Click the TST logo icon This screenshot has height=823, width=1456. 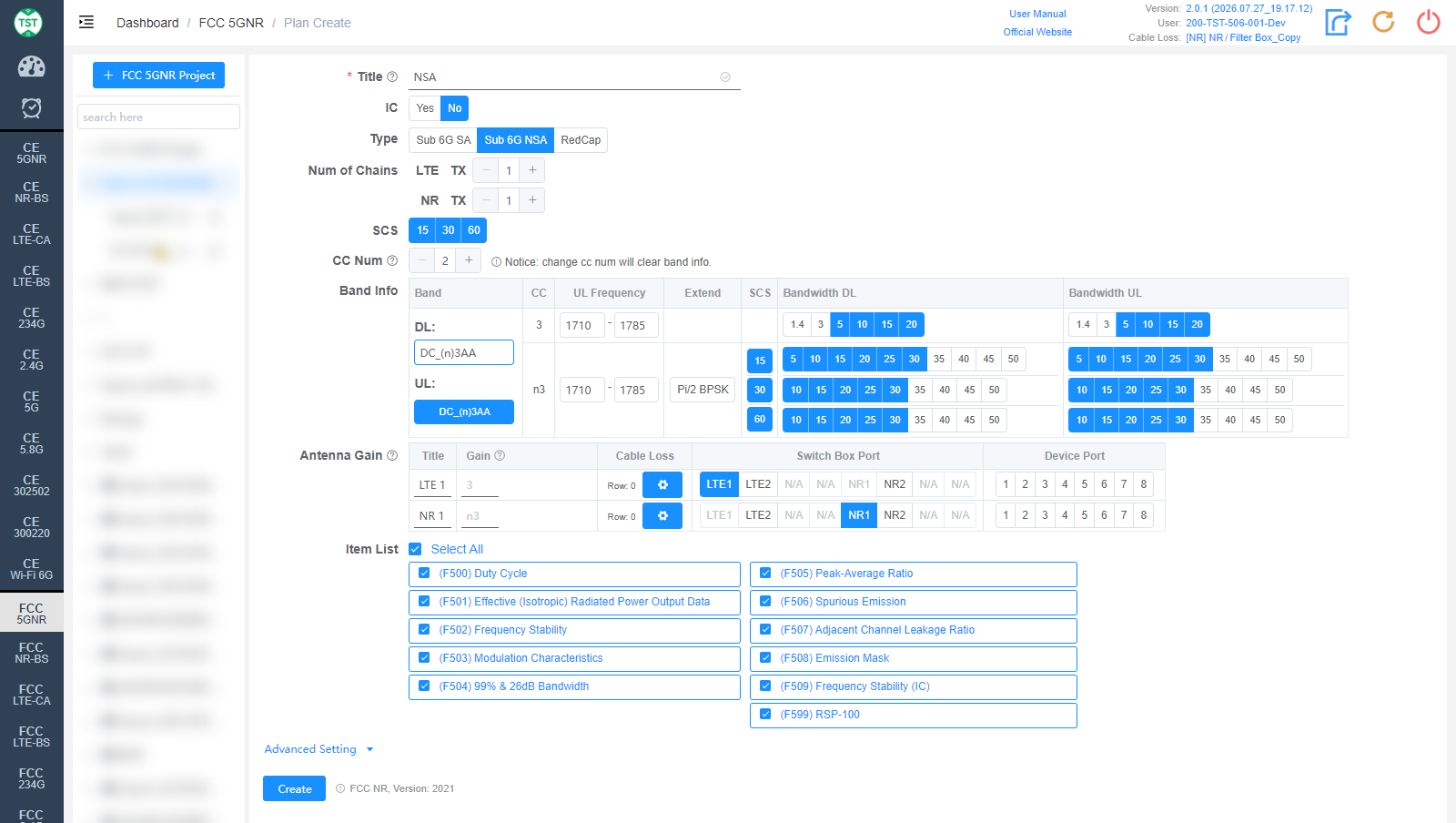pos(28,23)
